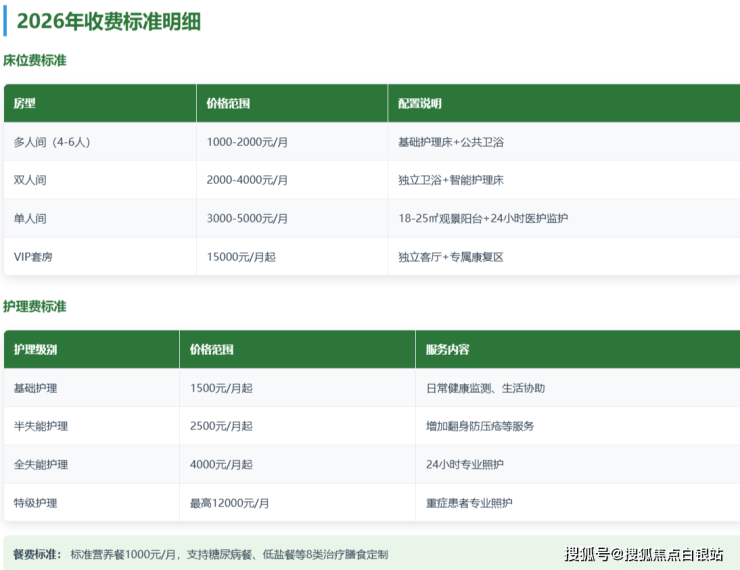Select the 护理费标准 section heading
The width and height of the screenshot is (740, 570).
pos(35,307)
